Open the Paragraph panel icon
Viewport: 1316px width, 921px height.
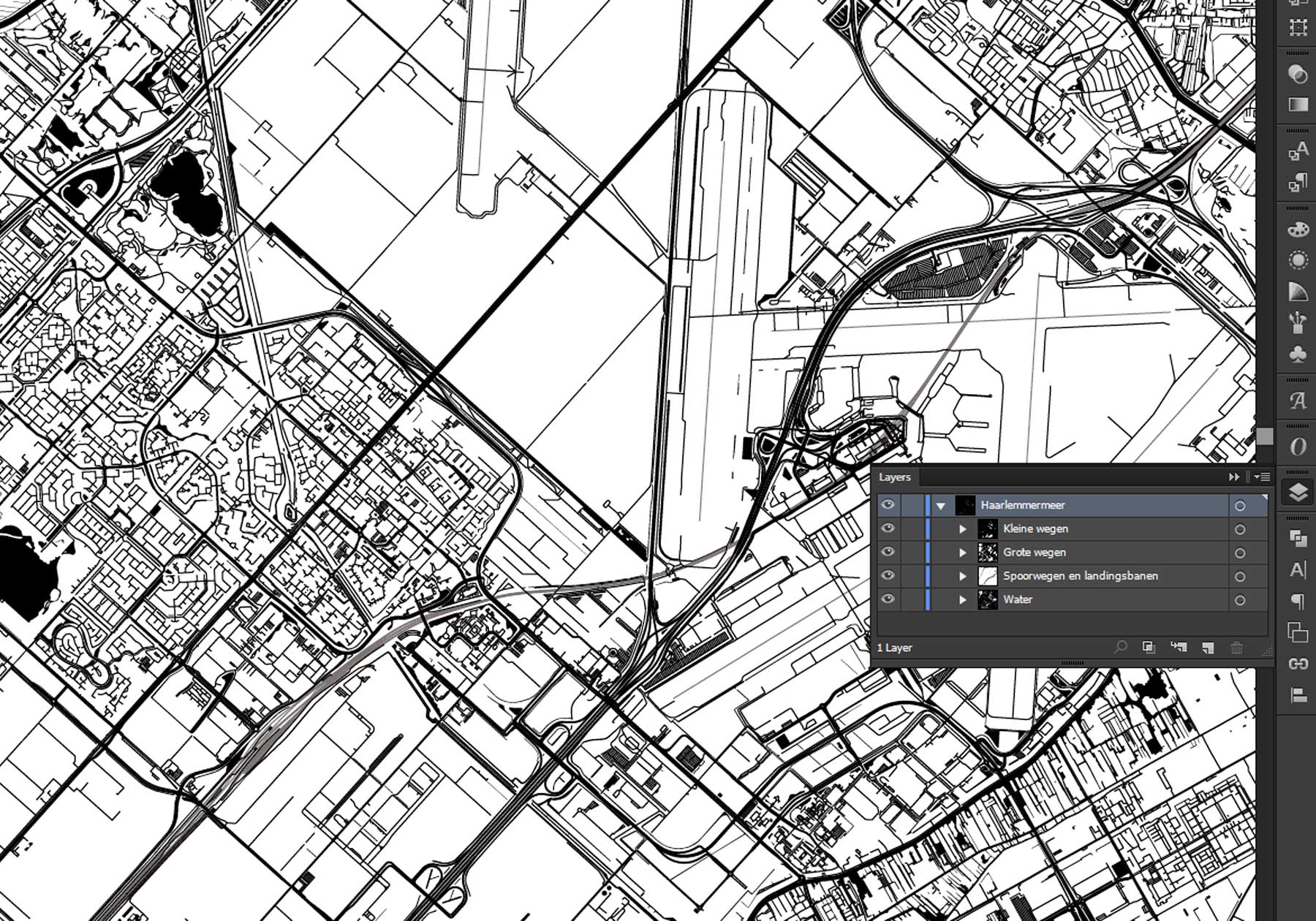1298,601
